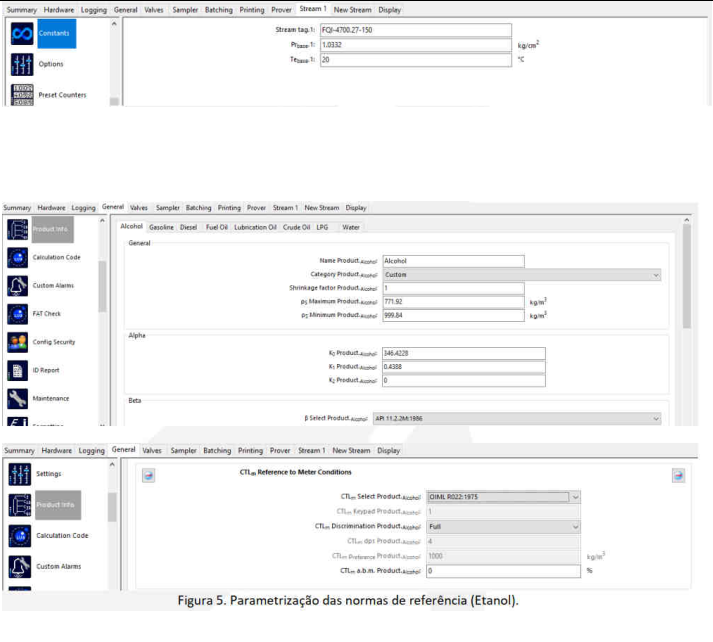Click the K1 Product field showing 0.4388
713x642 pixels.
pos(464,367)
